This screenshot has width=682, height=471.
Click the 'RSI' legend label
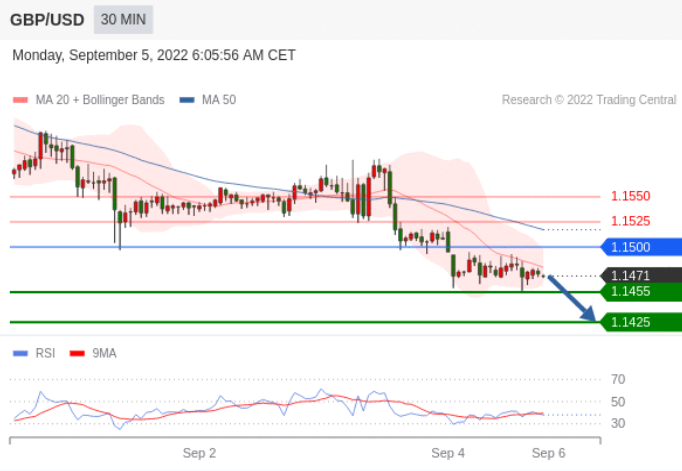(x=45, y=354)
